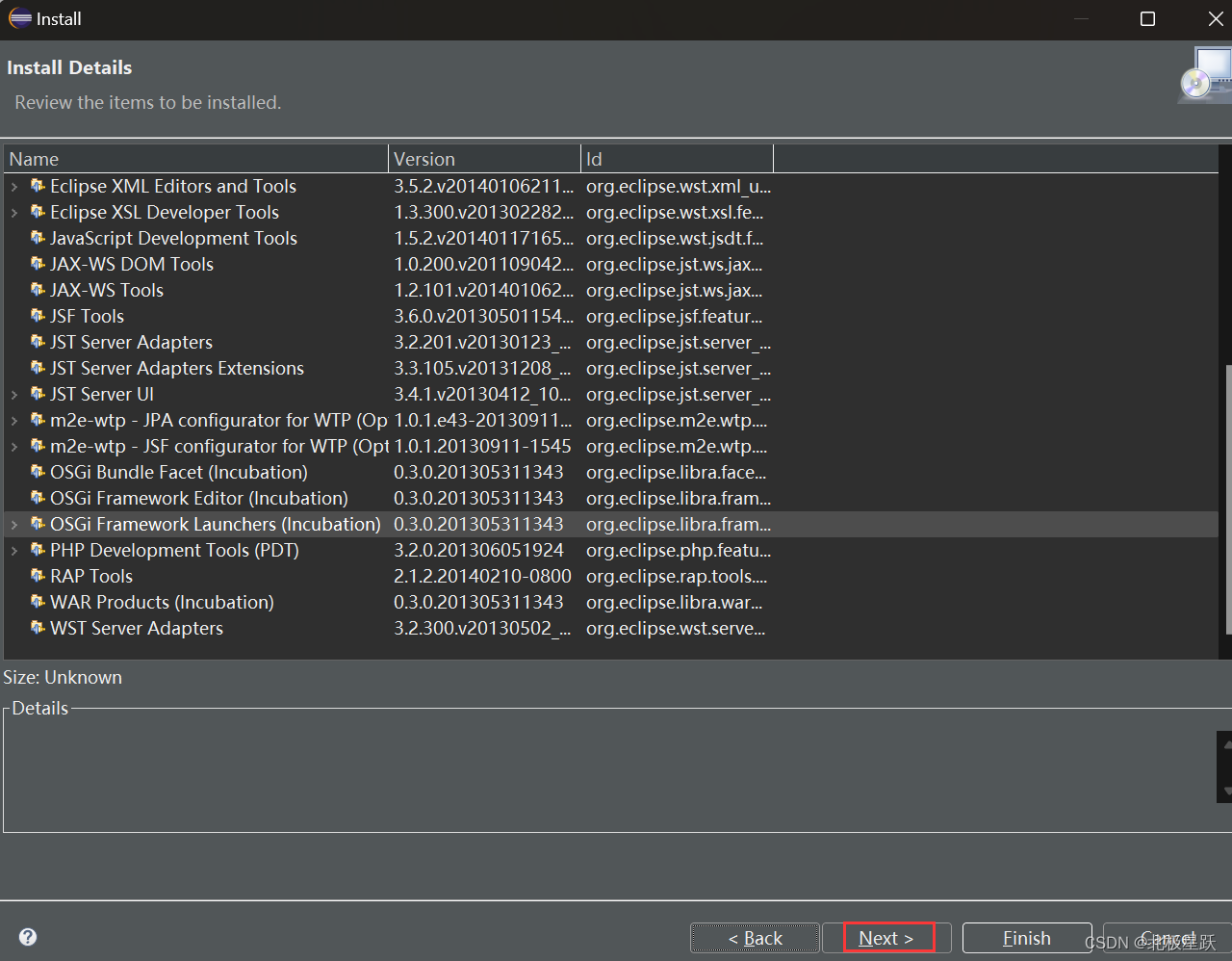Expand the OSGi Framework Launchers node

[x=14, y=525]
